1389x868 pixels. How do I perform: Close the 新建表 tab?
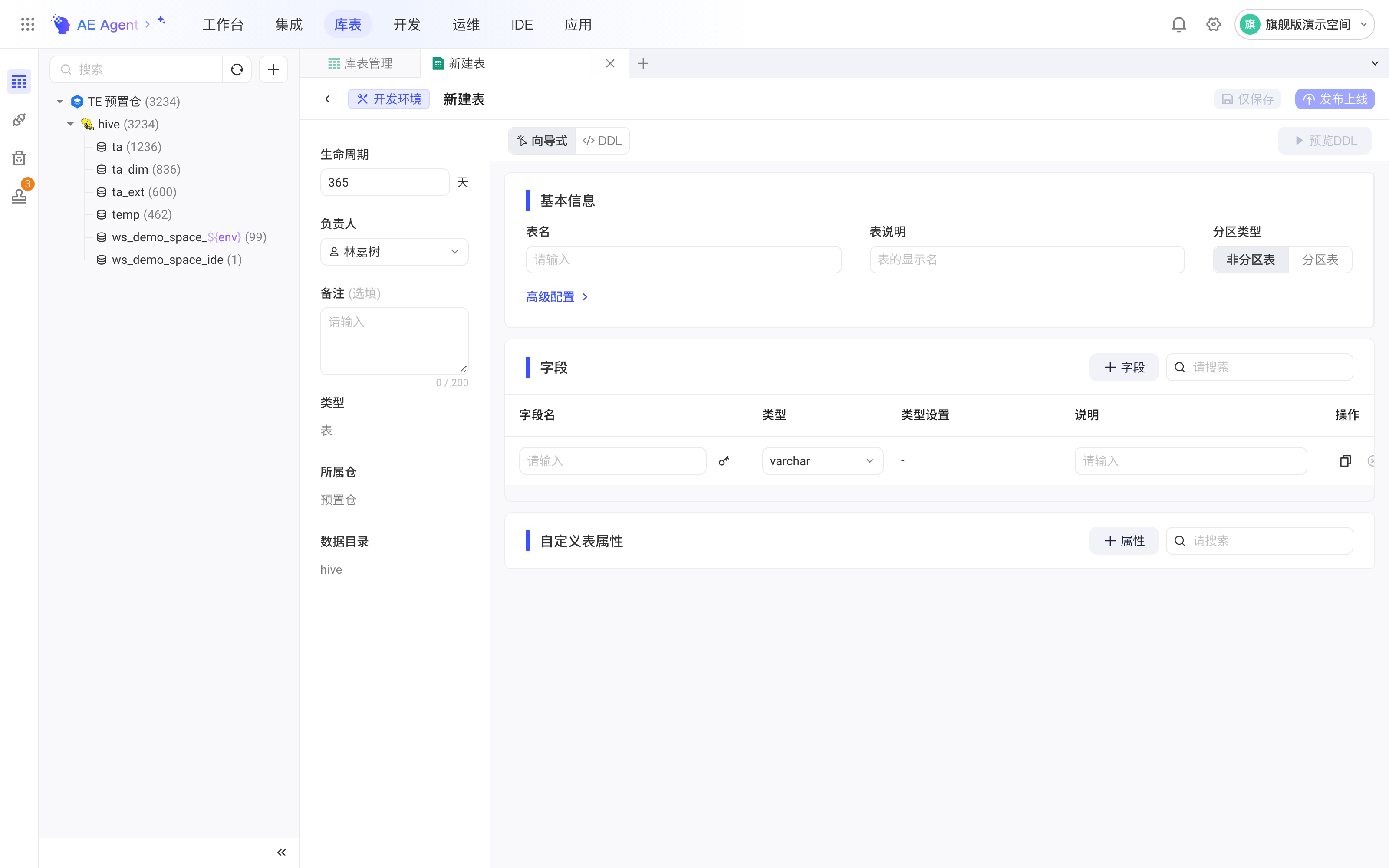[x=610, y=63]
